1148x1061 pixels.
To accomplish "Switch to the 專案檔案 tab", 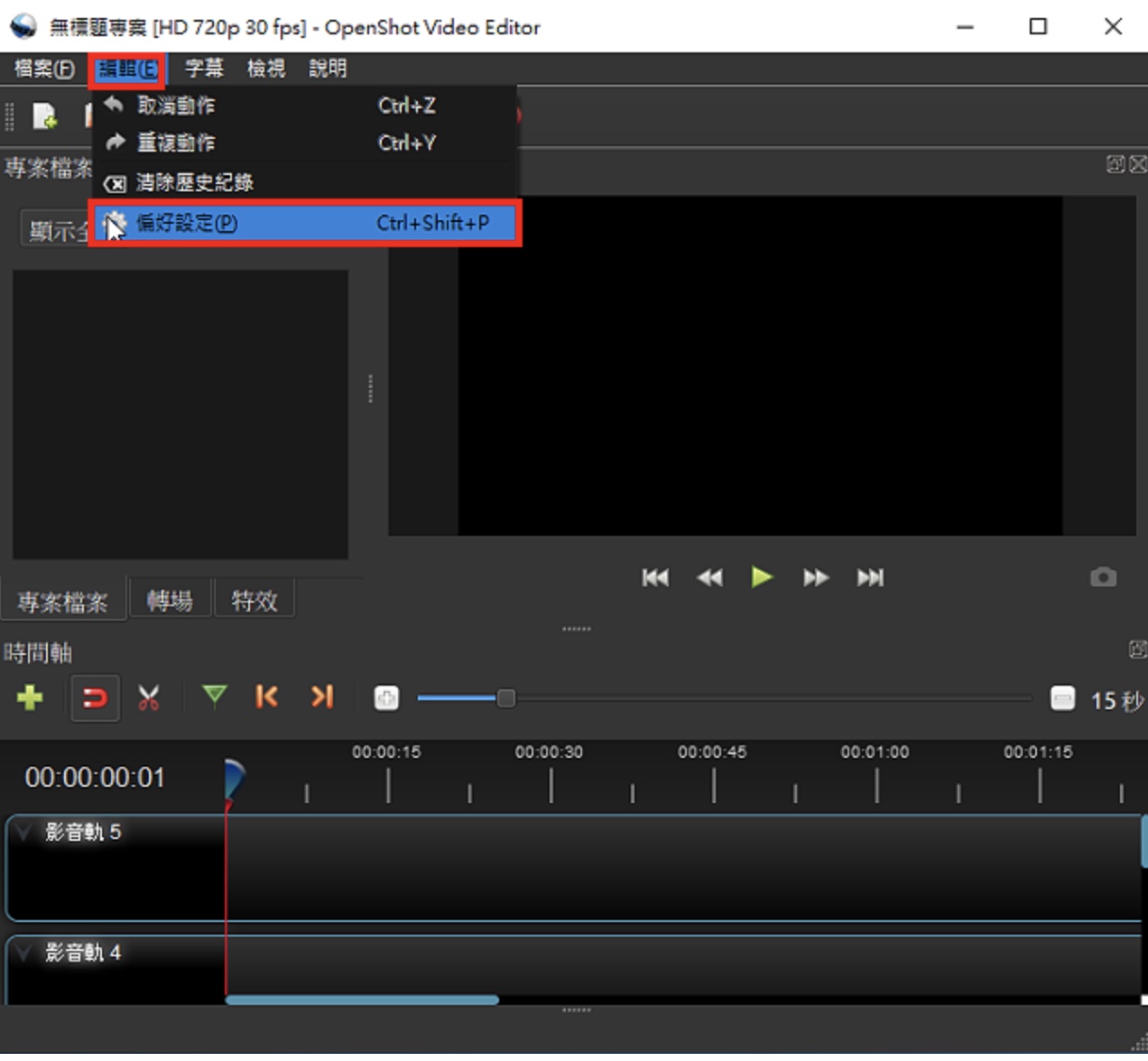I will point(62,601).
